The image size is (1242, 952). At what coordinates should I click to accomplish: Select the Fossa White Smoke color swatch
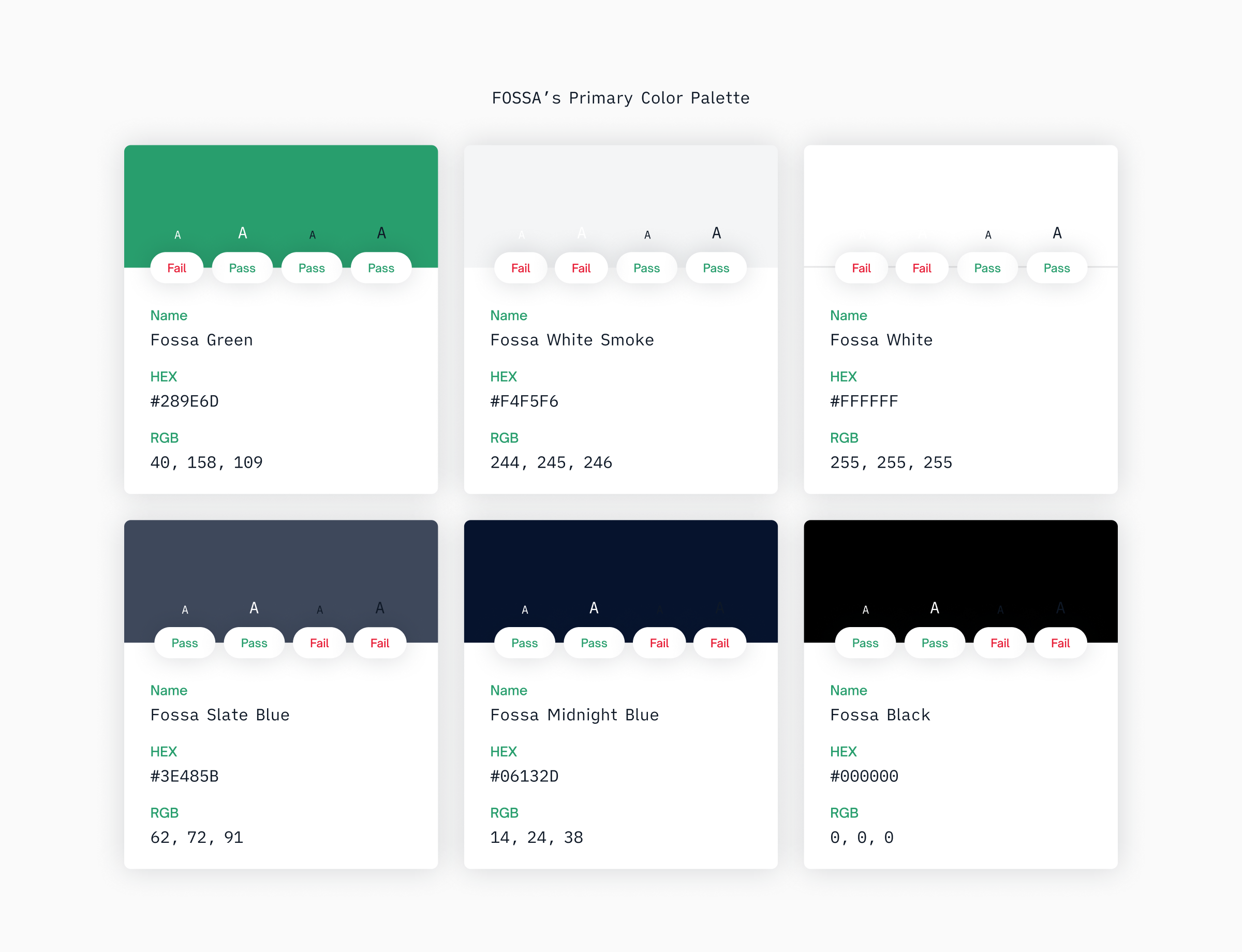620,206
